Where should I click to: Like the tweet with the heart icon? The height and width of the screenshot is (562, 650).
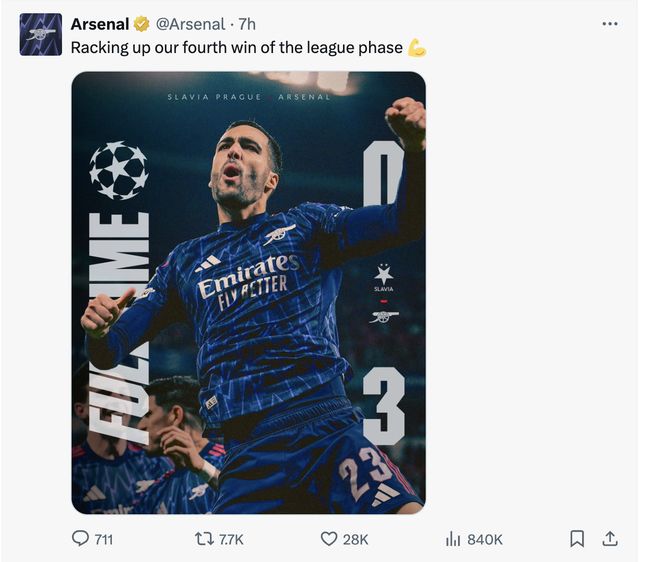[329, 538]
